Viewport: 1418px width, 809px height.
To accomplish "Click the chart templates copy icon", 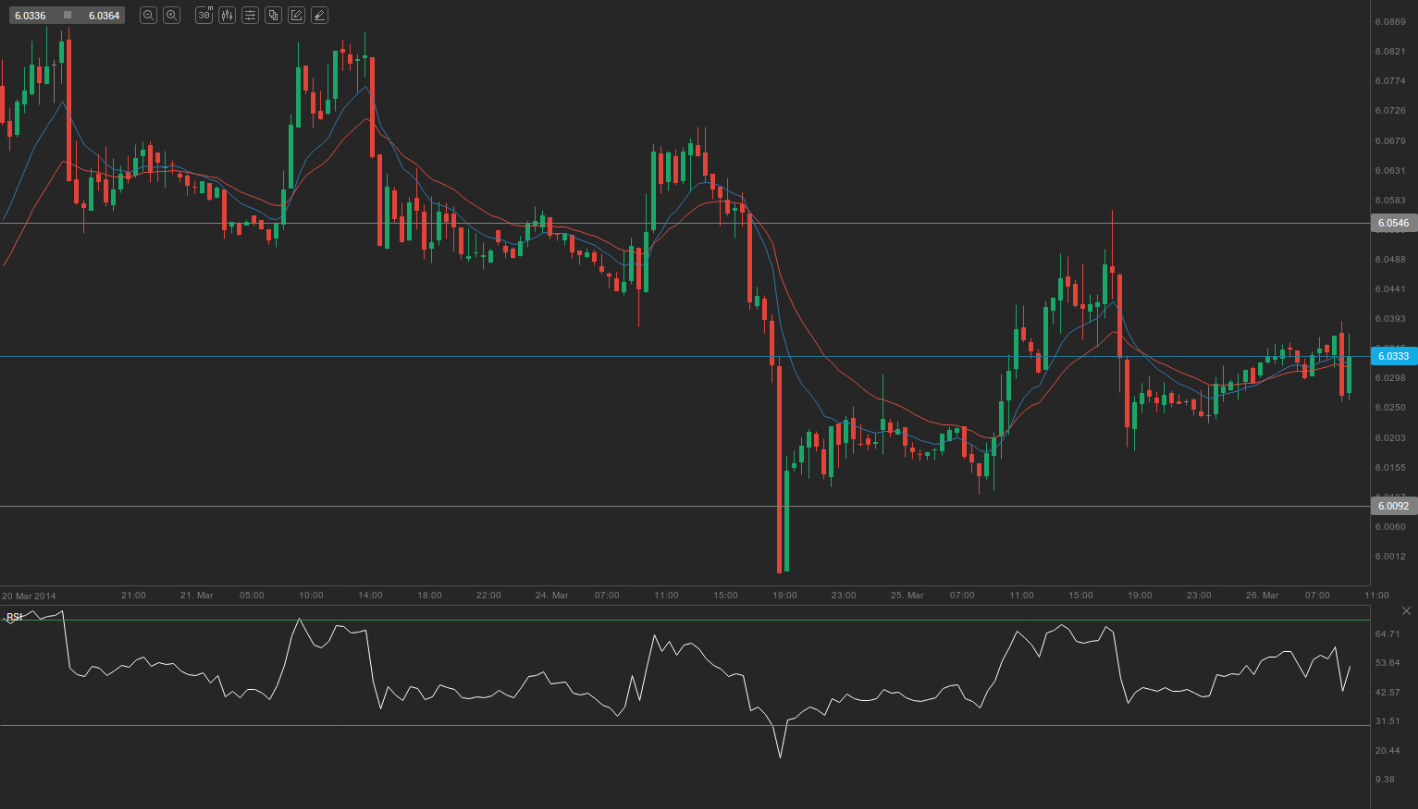I will (273, 15).
